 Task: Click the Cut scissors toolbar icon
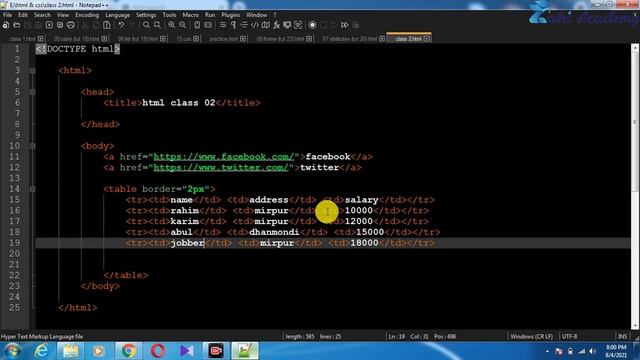85,25
